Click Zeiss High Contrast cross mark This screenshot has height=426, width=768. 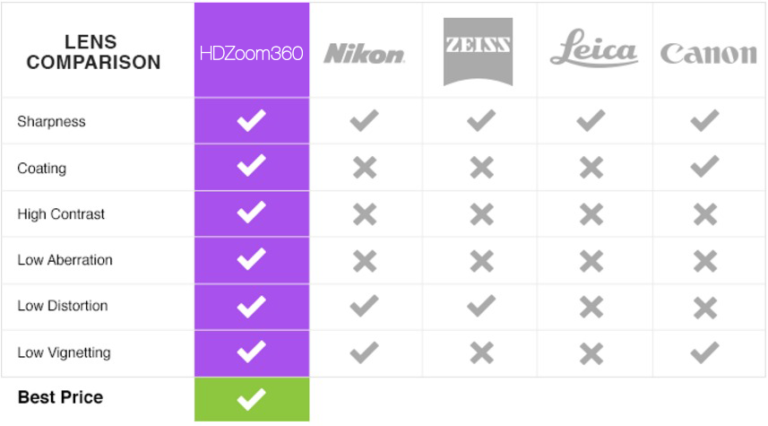point(482,214)
